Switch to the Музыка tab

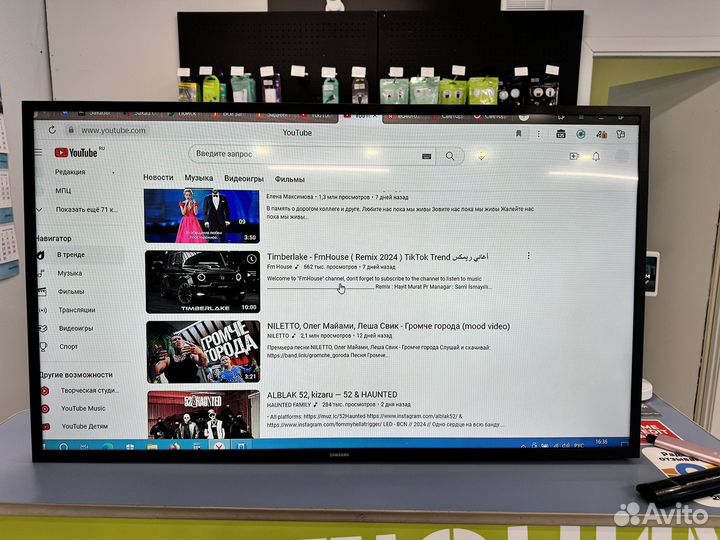pos(199,178)
